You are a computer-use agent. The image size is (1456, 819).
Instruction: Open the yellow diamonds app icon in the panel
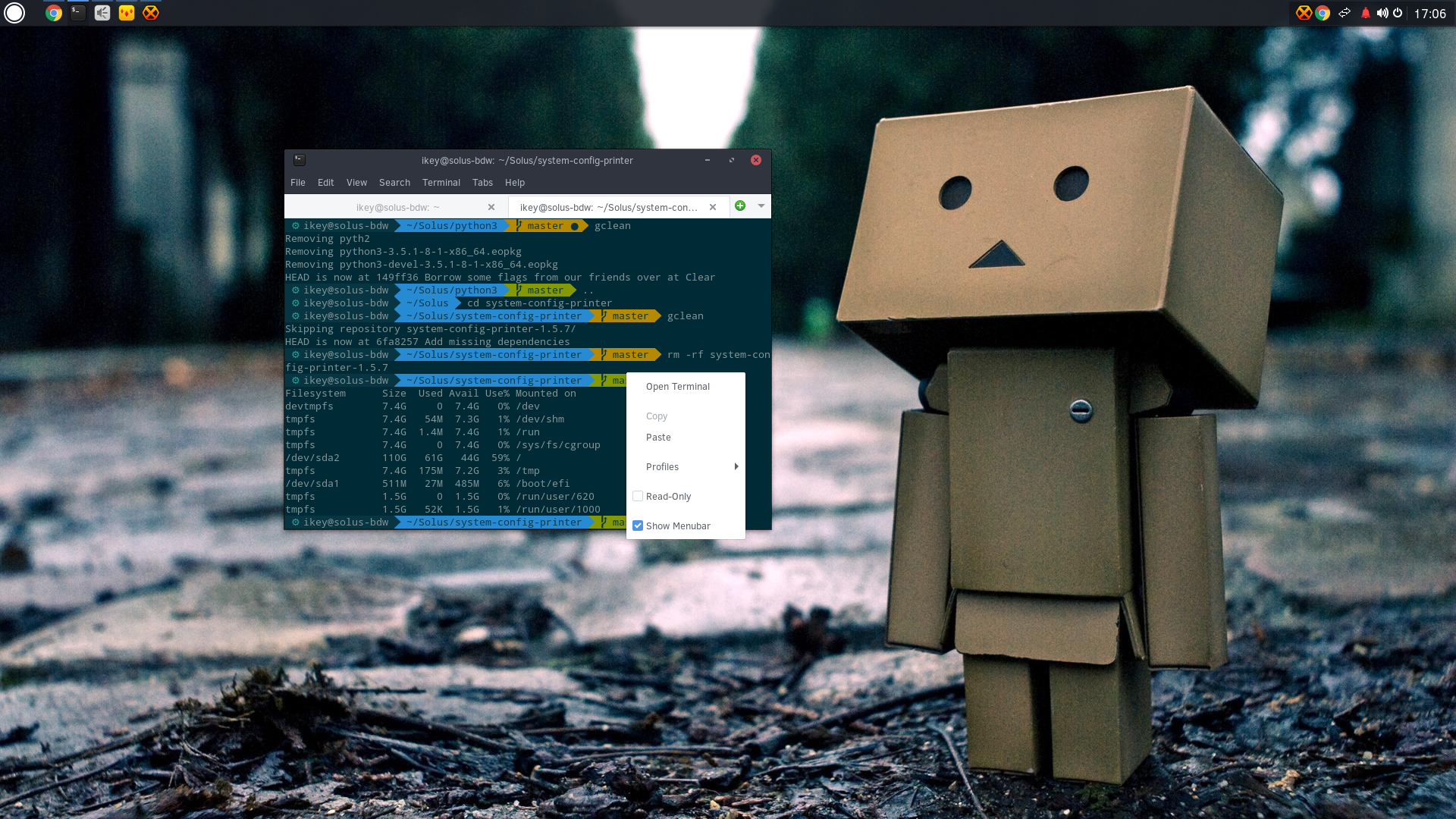127,13
